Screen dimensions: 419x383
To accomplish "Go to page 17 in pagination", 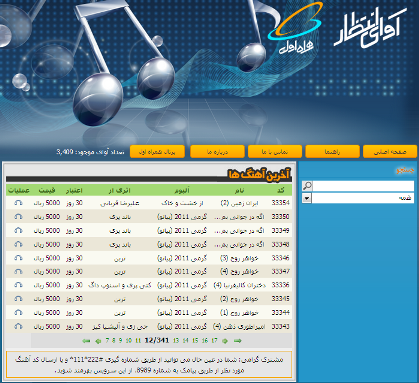I will coord(214,341).
